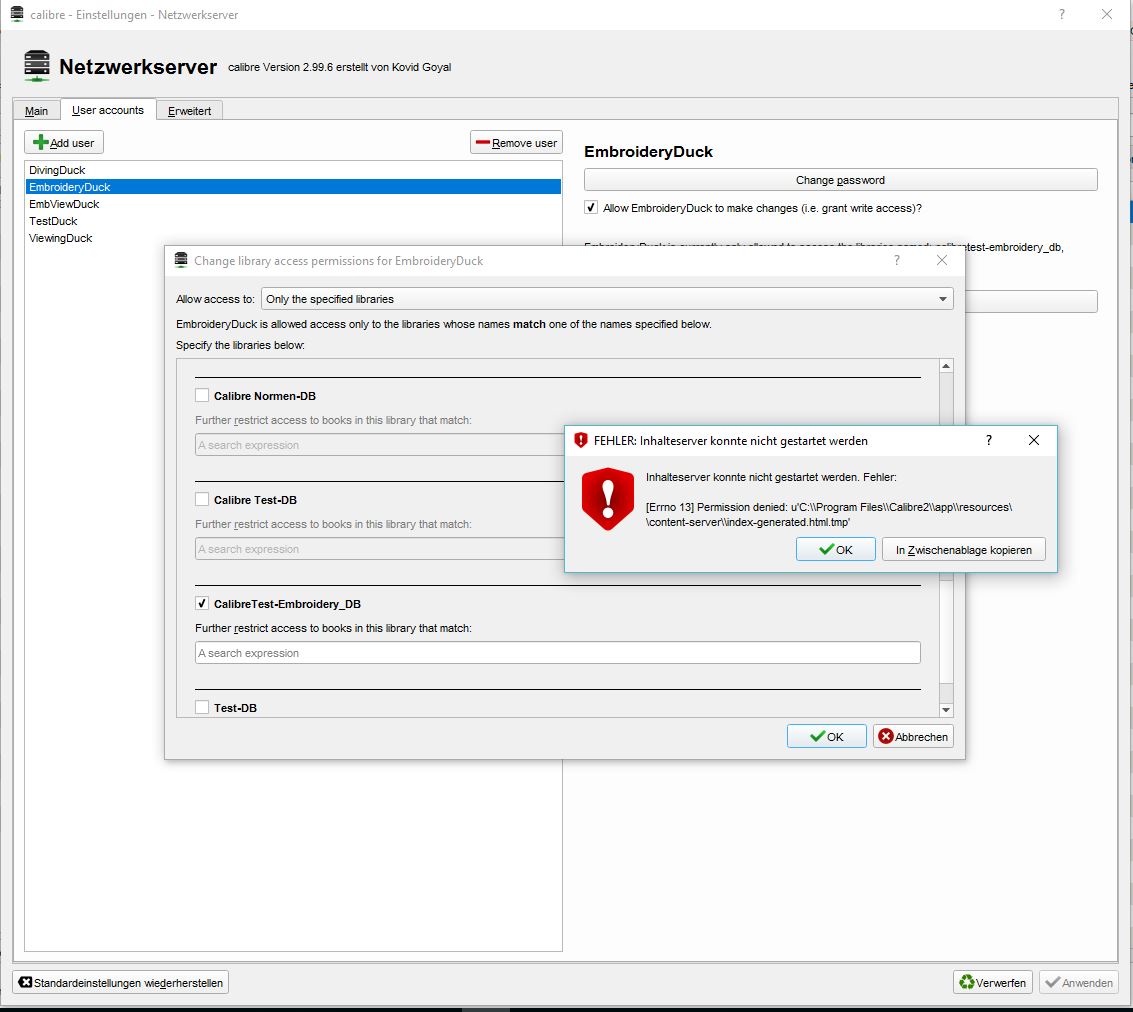Click the calibre icon in main title bar
The height and width of the screenshot is (1012, 1133).
point(17,14)
